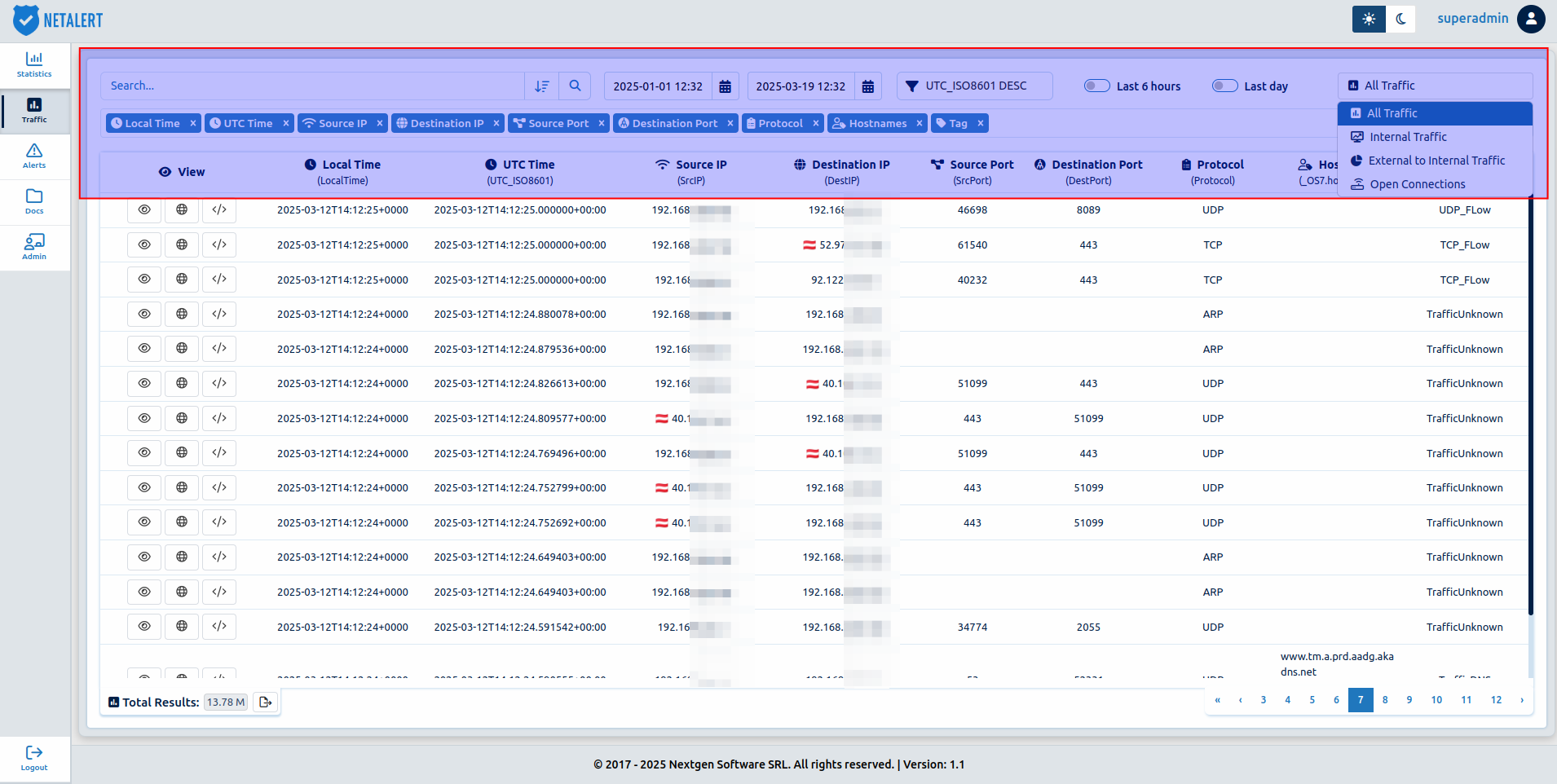Image resolution: width=1557 pixels, height=784 pixels.
Task: Open the superadmin user avatar menu
Action: 1531,19
